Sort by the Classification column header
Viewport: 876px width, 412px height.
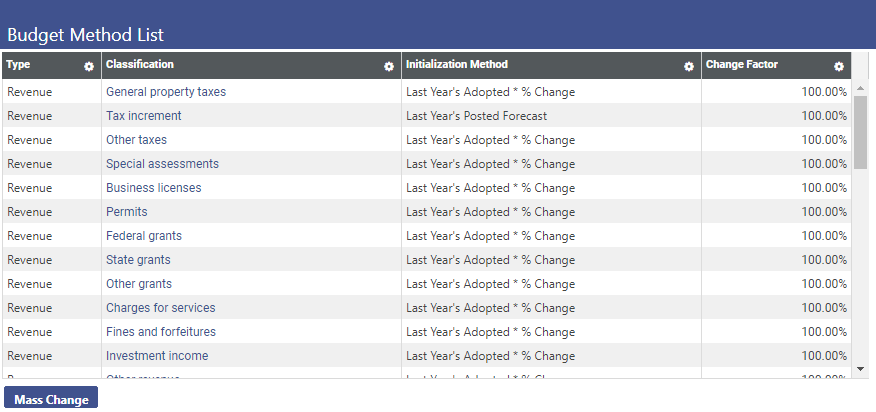(x=140, y=65)
